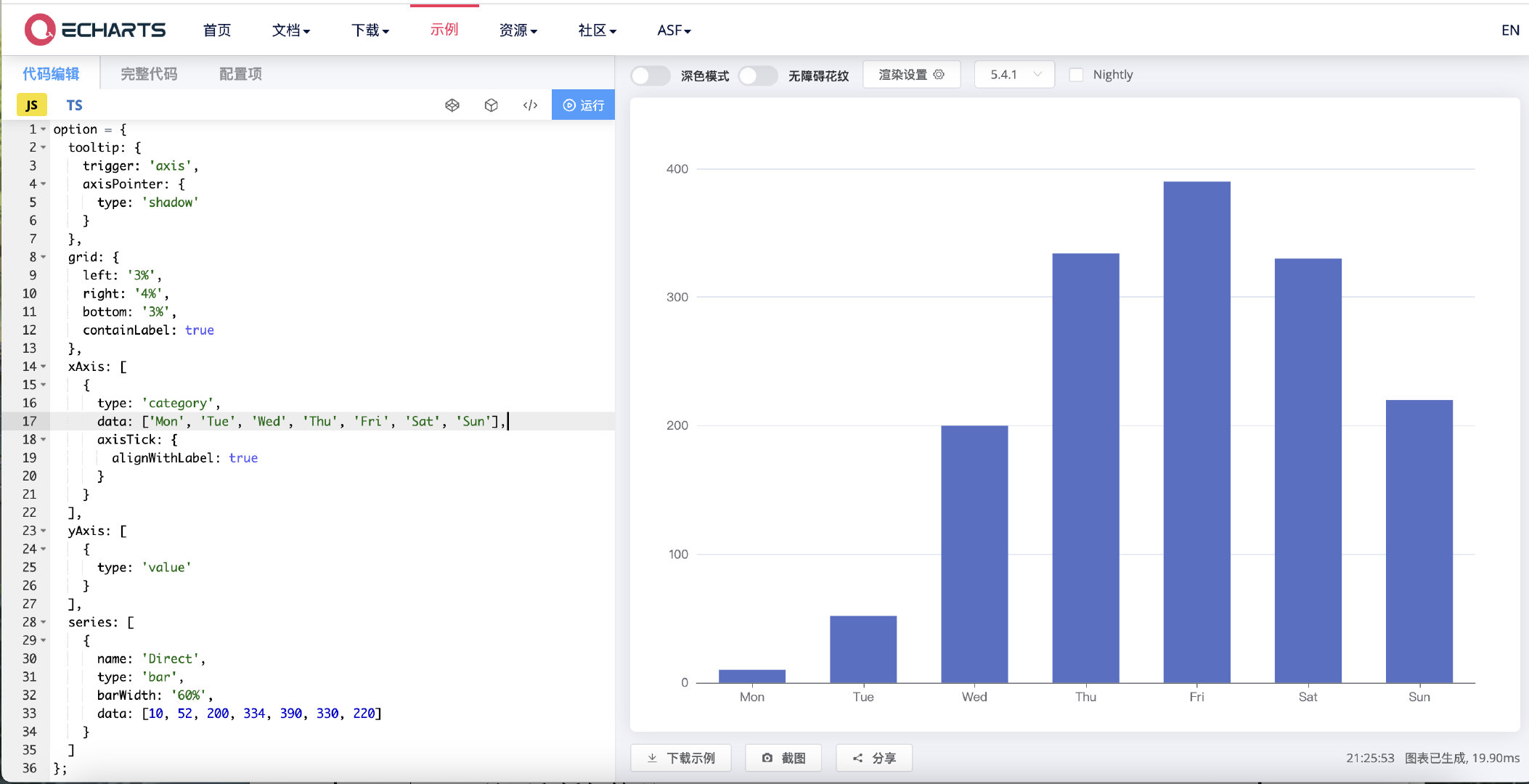Image resolution: width=1529 pixels, height=784 pixels.
Task: Toggle 深色模式 dark mode switch
Action: coord(650,75)
